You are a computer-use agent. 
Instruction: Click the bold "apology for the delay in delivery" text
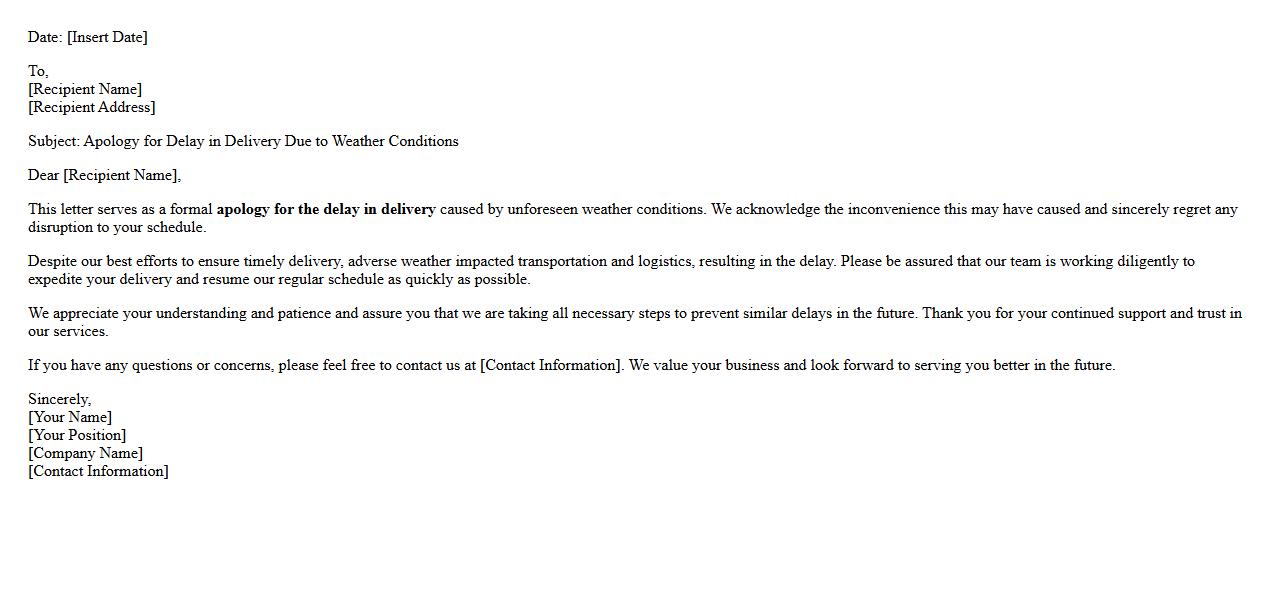[326, 209]
